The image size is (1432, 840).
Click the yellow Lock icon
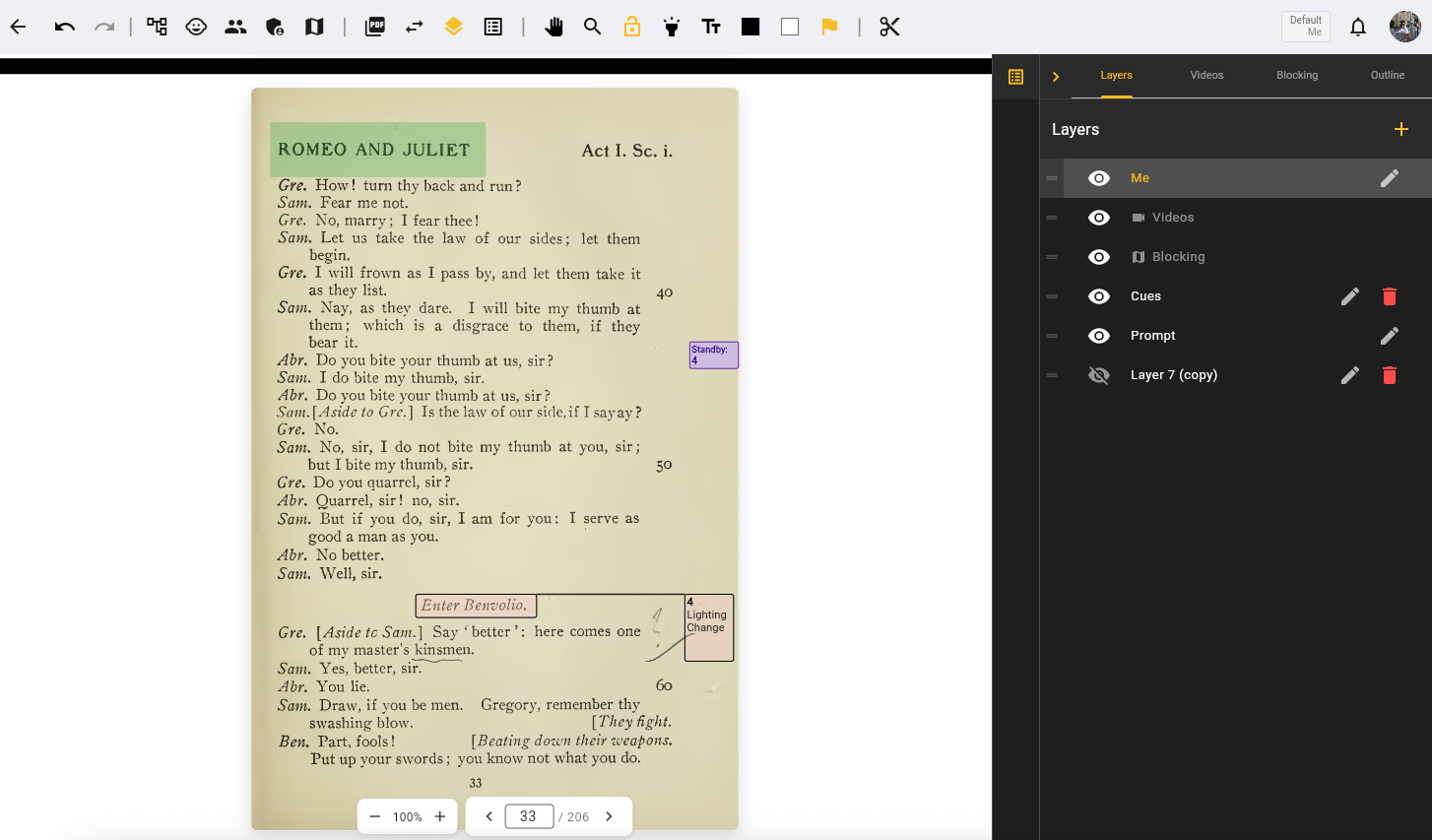tap(631, 27)
